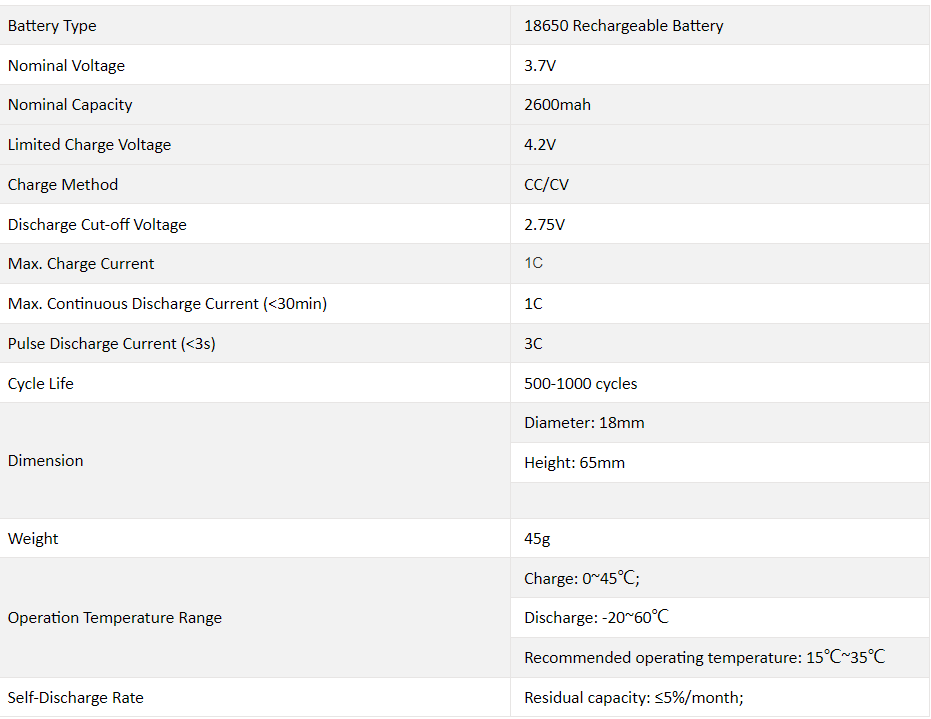
Task: Select the 45g weight value
Action: point(537,539)
